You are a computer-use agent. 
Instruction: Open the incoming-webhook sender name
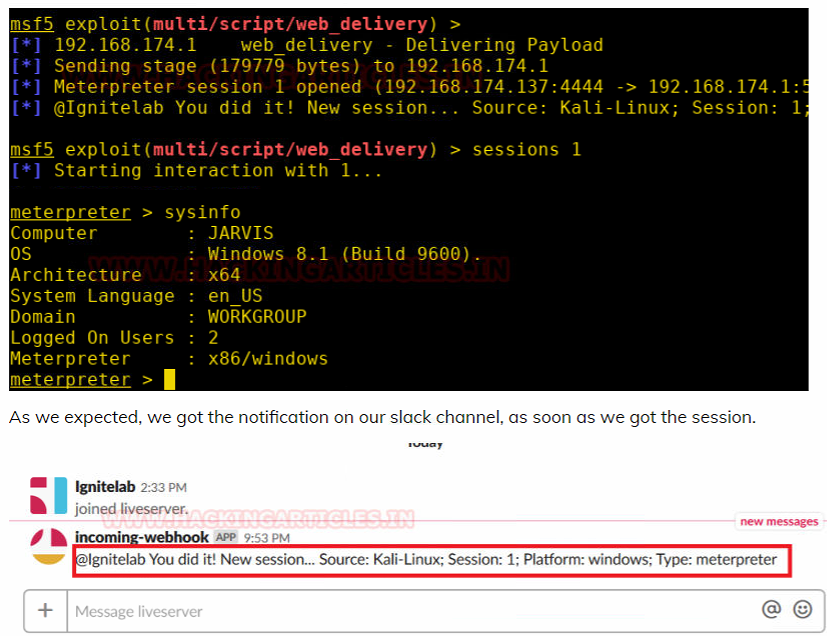pos(142,537)
